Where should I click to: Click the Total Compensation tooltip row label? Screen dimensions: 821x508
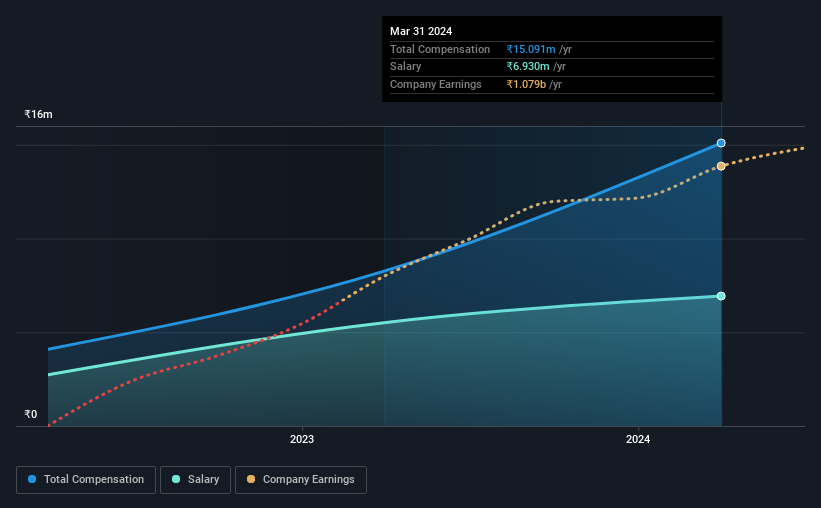point(440,49)
